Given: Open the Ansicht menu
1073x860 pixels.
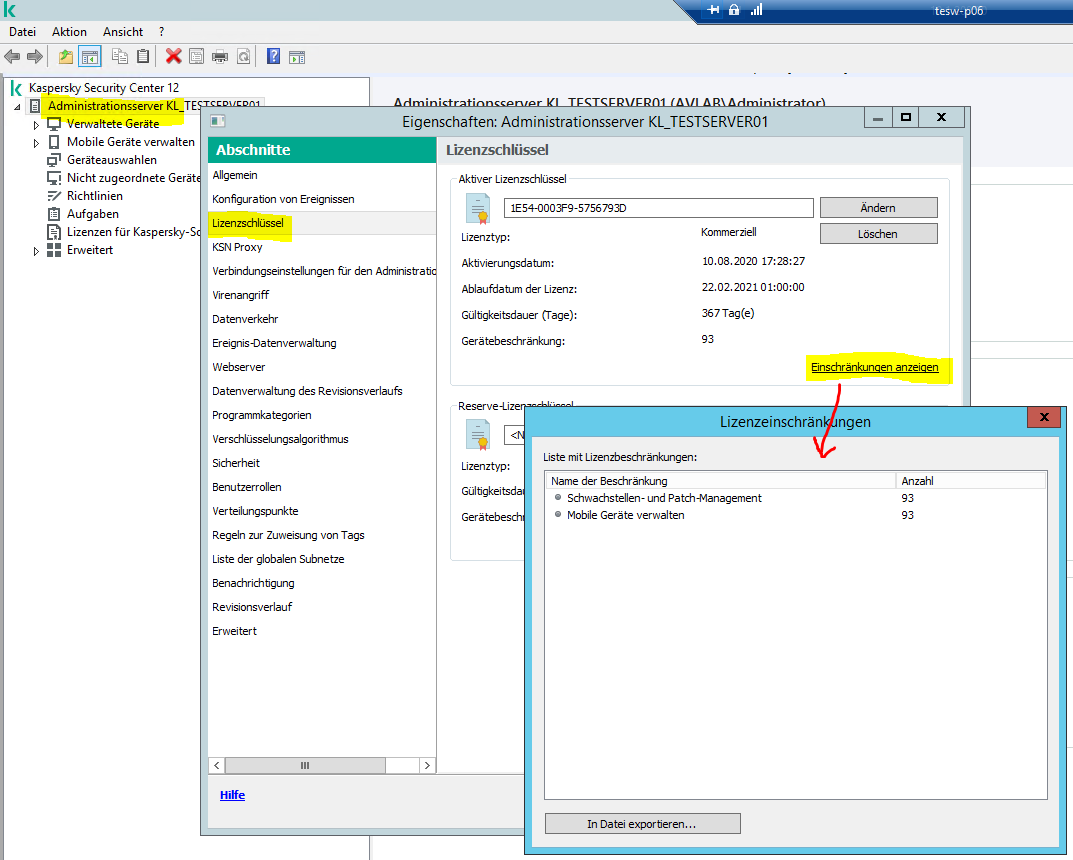Looking at the screenshot, I should [x=123, y=32].
